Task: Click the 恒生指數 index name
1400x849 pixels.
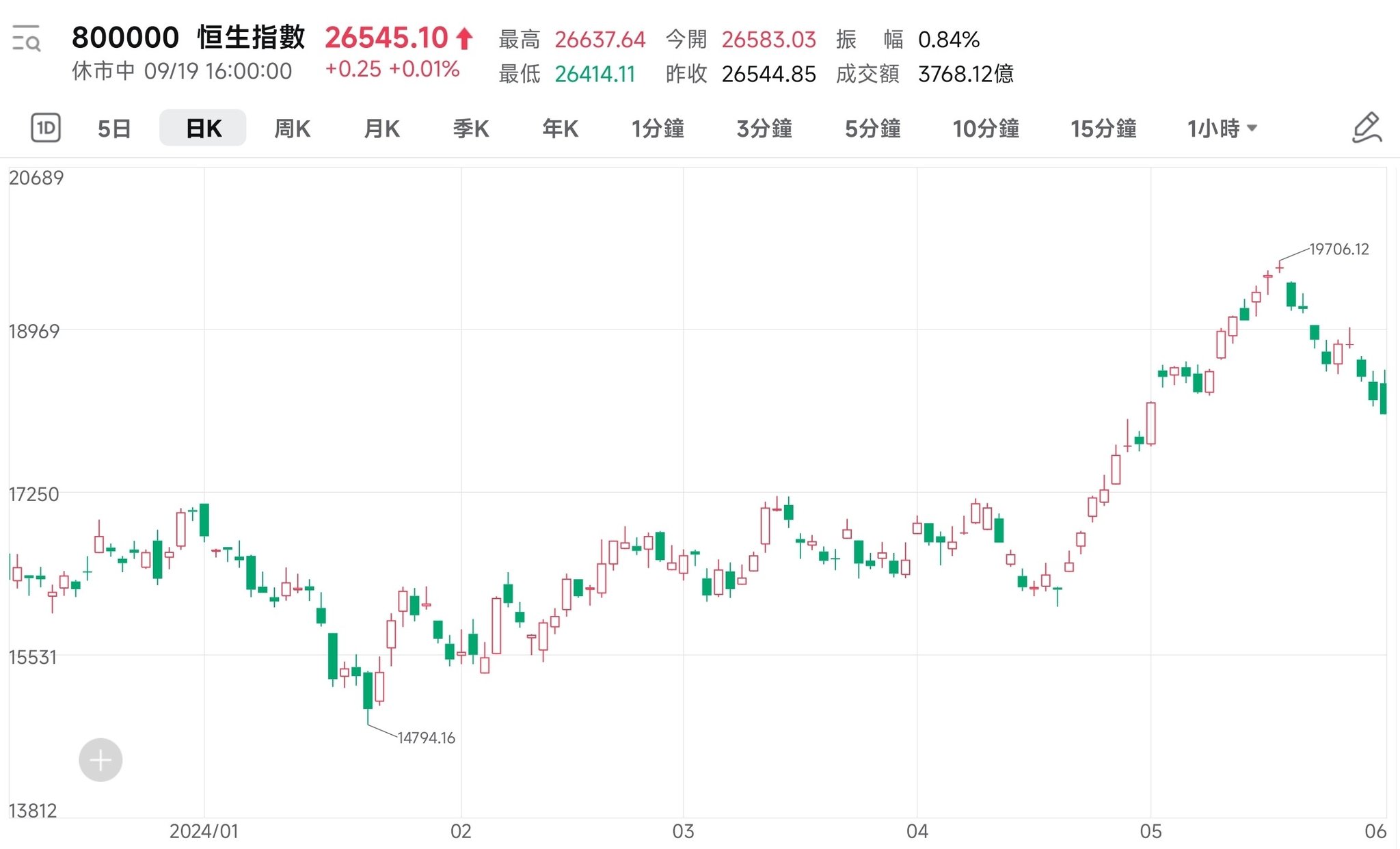Action: 251,38
